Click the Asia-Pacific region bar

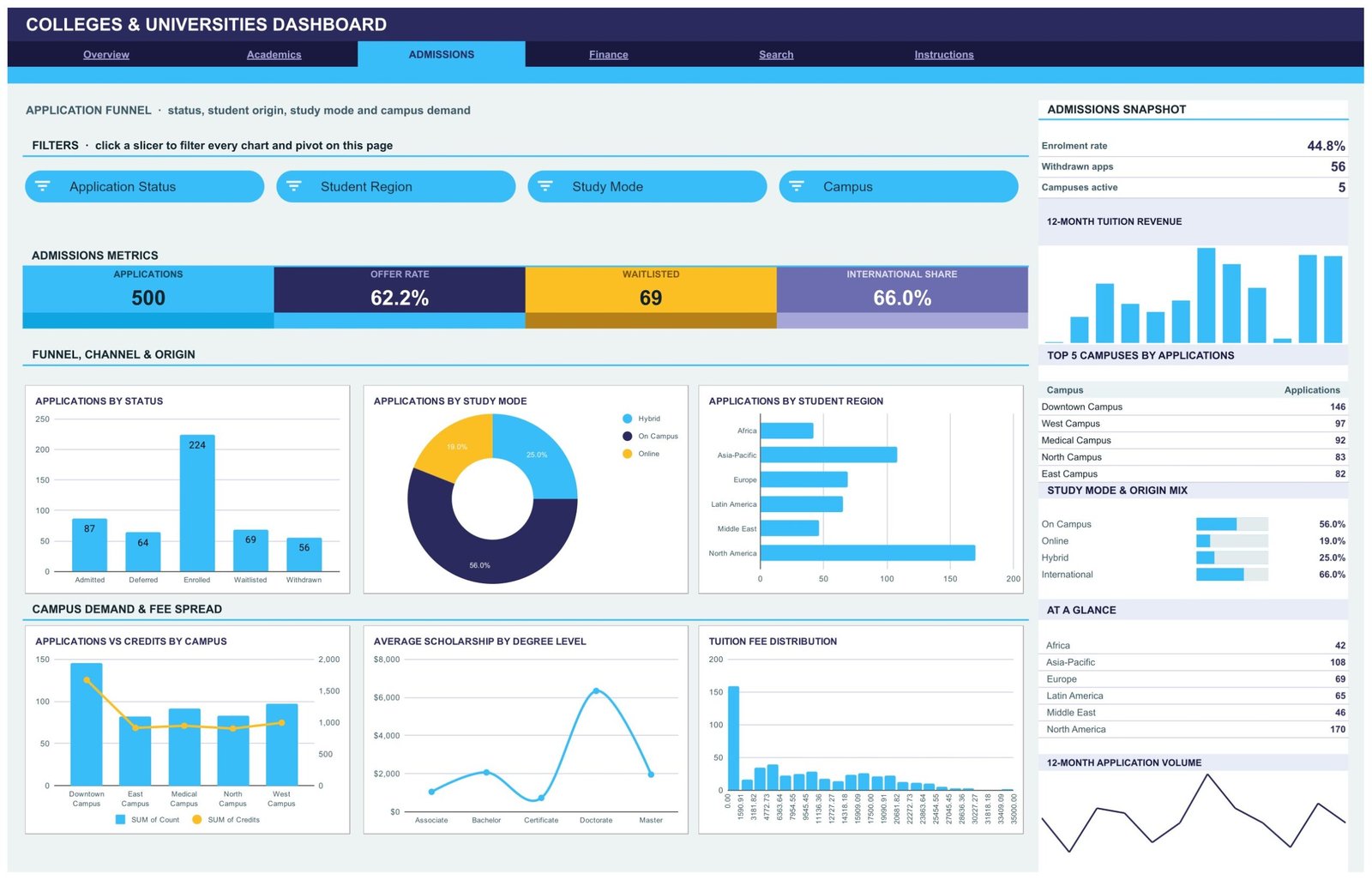(x=828, y=455)
